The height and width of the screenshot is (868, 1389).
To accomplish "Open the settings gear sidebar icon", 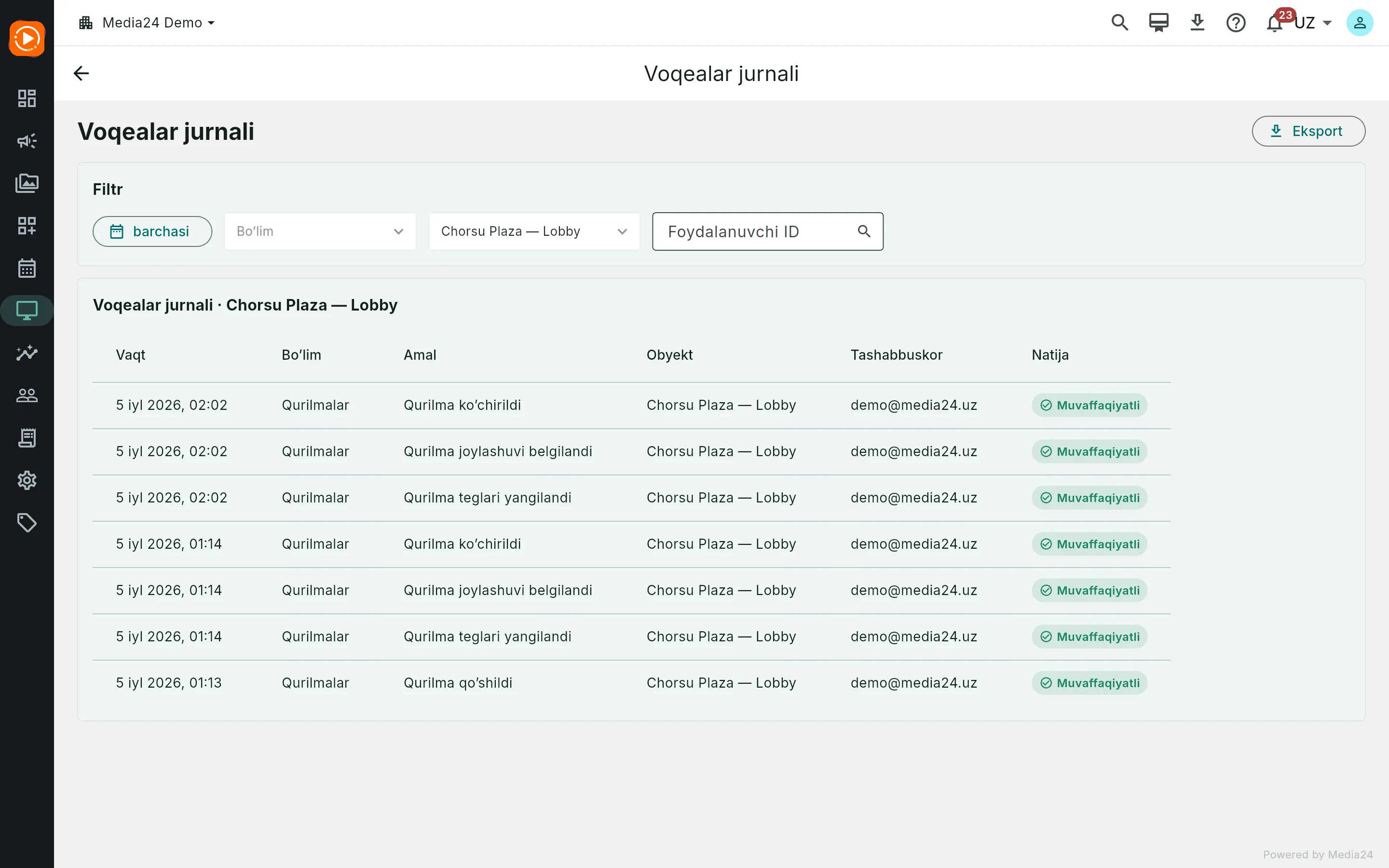I will [x=27, y=480].
